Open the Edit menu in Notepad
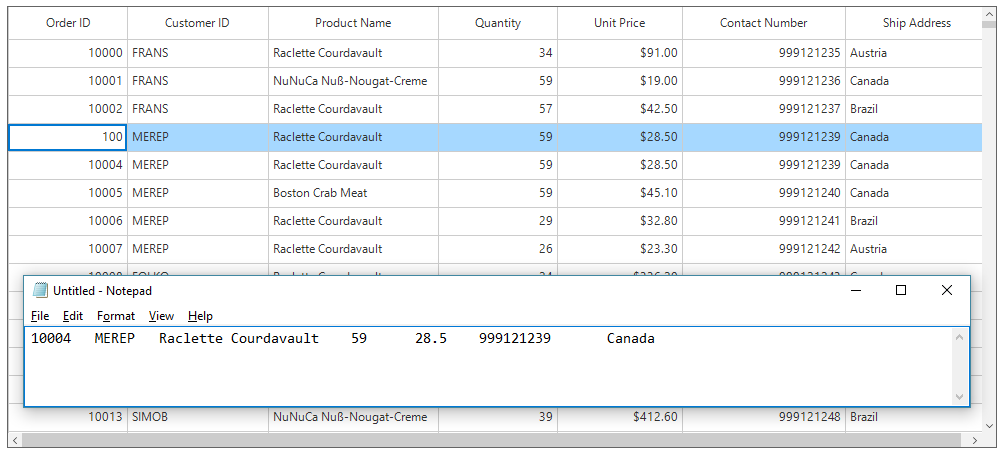 point(73,316)
